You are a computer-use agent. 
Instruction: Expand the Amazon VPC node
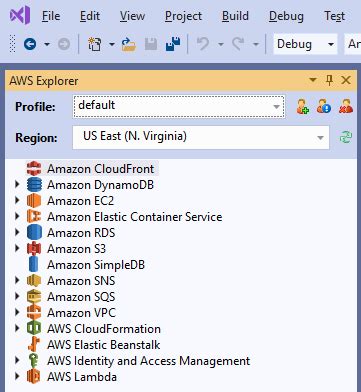pyautogui.click(x=18, y=312)
